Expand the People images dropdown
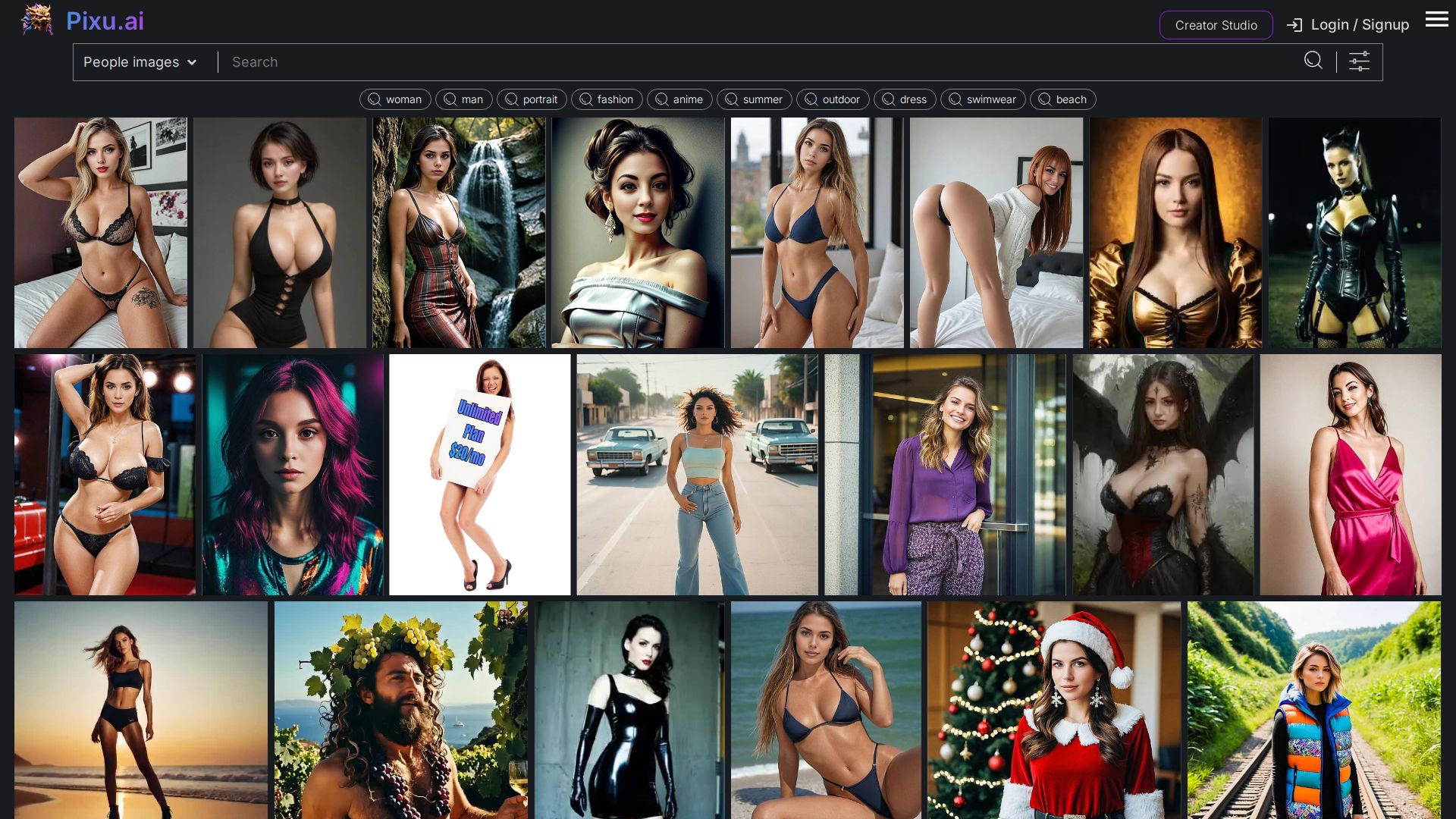Screen dimensions: 1456x819 (140, 62)
